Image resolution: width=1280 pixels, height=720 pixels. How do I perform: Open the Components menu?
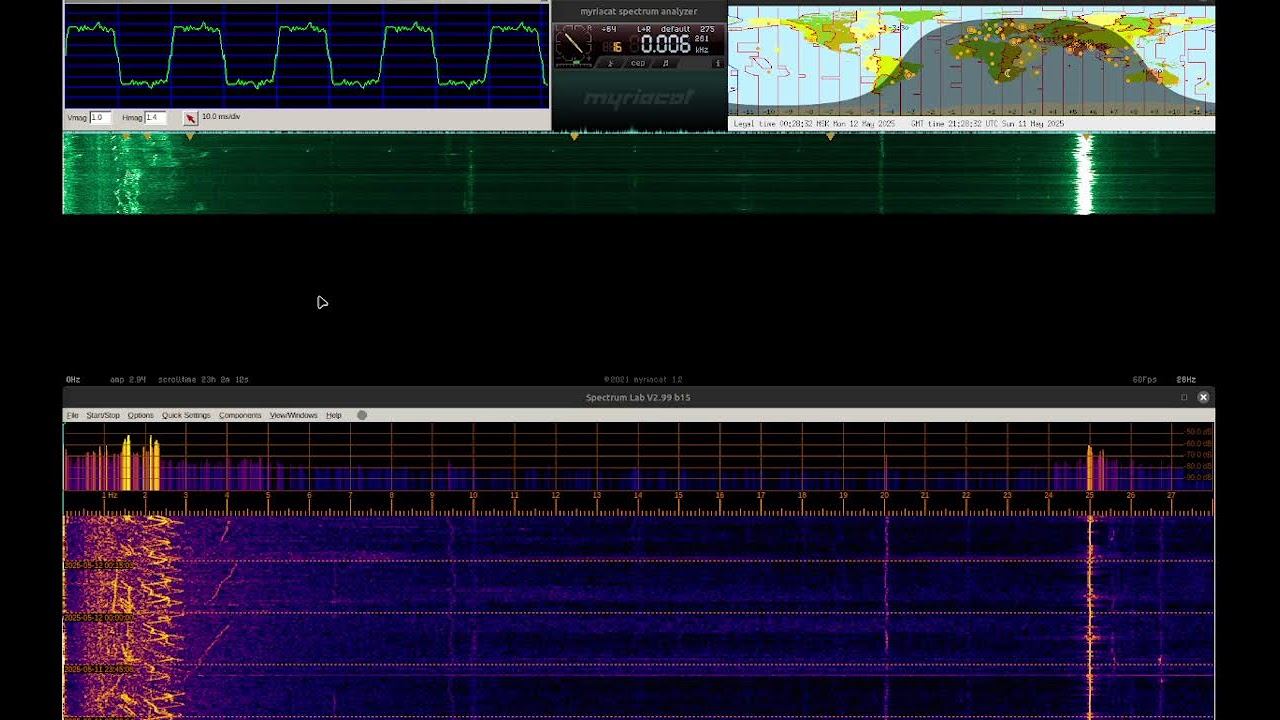click(240, 415)
